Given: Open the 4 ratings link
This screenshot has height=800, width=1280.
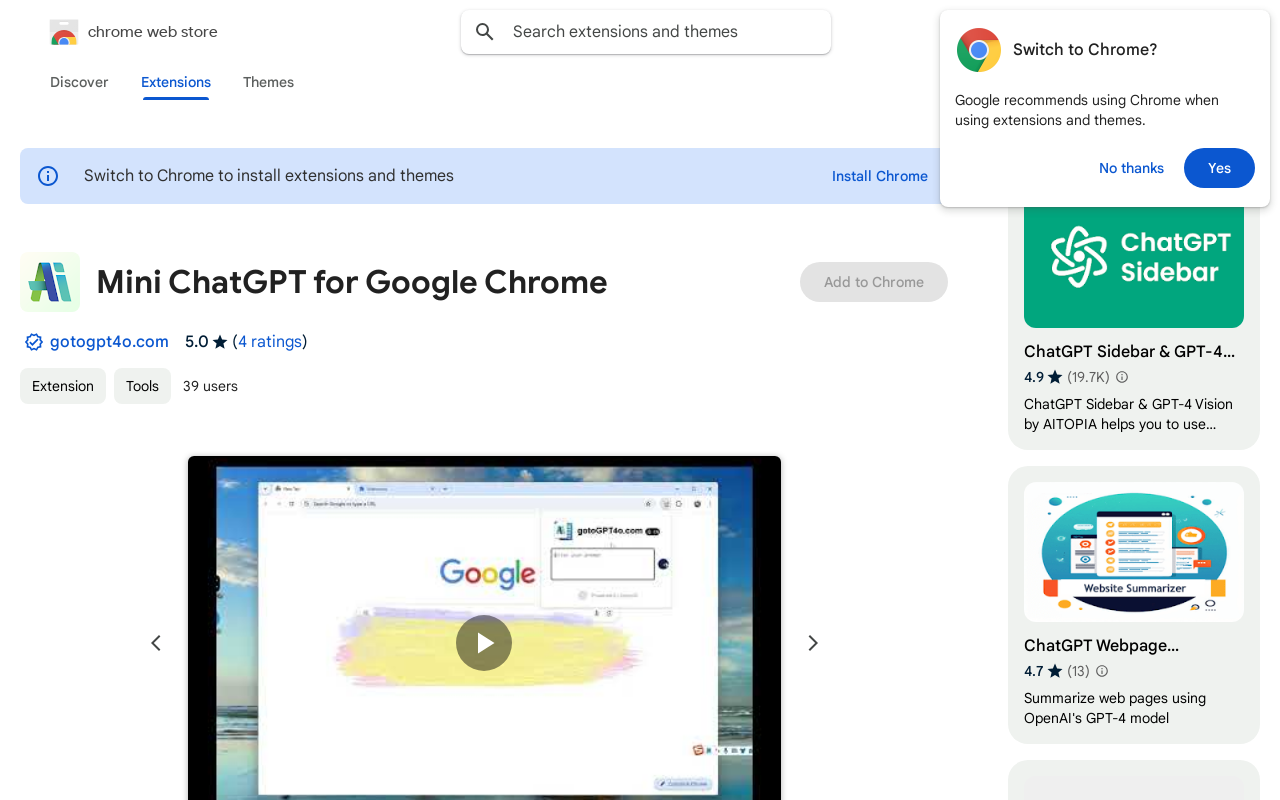Looking at the screenshot, I should (x=270, y=342).
